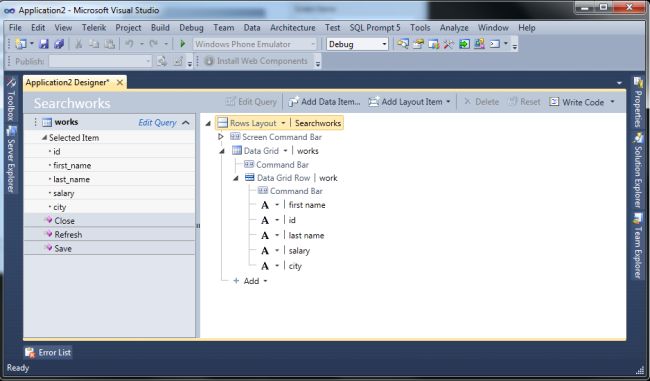Open the Debug configuration dropdown

(x=384, y=44)
